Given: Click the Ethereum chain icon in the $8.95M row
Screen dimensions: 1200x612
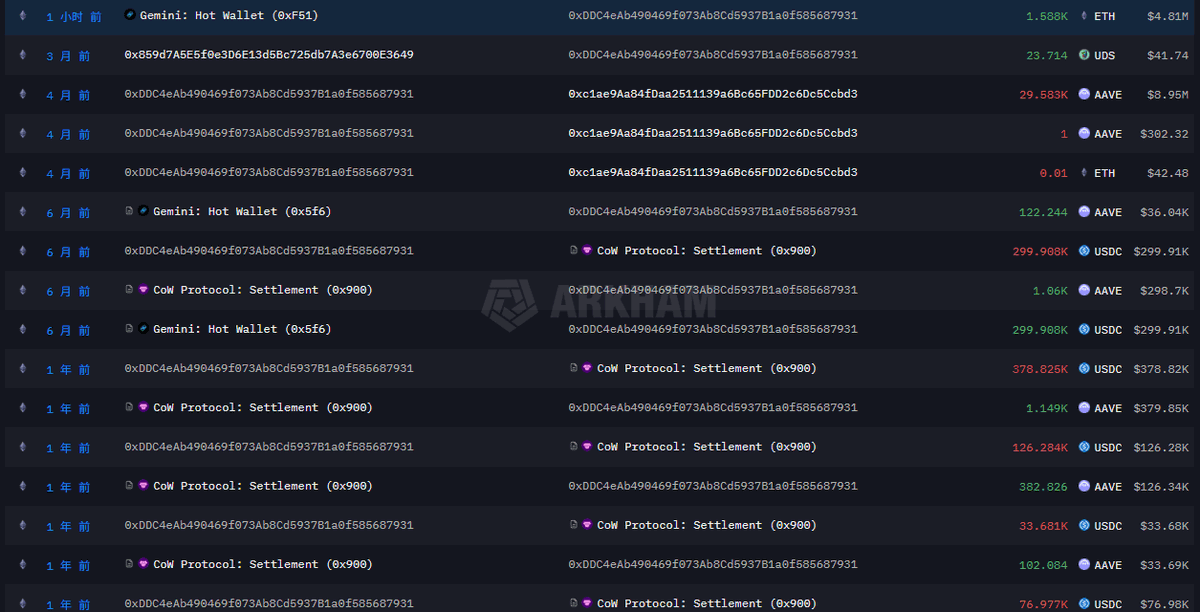Looking at the screenshot, I should (25, 94).
